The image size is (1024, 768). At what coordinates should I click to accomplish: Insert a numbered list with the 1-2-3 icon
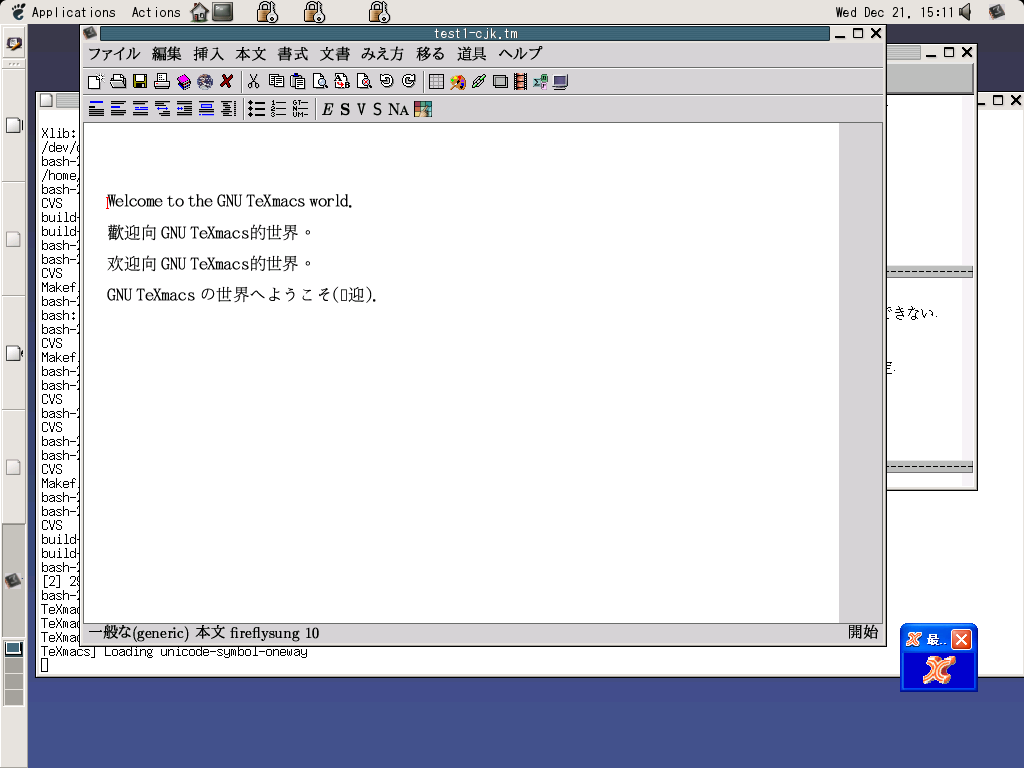(x=278, y=109)
